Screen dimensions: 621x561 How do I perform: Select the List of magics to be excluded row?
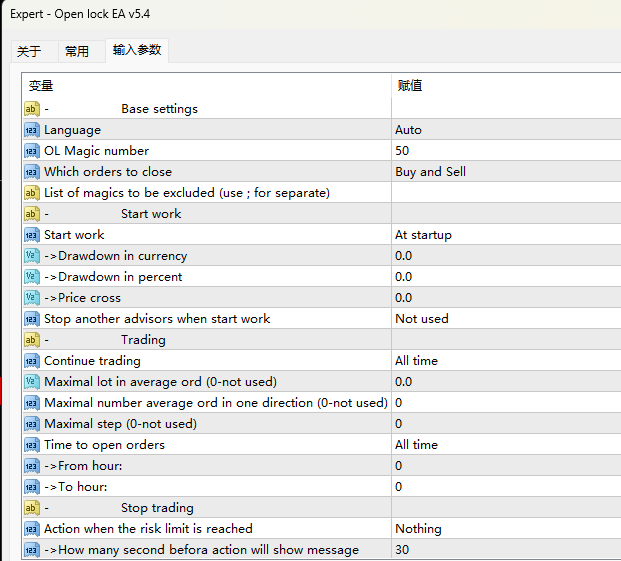pyautogui.click(x=187, y=193)
